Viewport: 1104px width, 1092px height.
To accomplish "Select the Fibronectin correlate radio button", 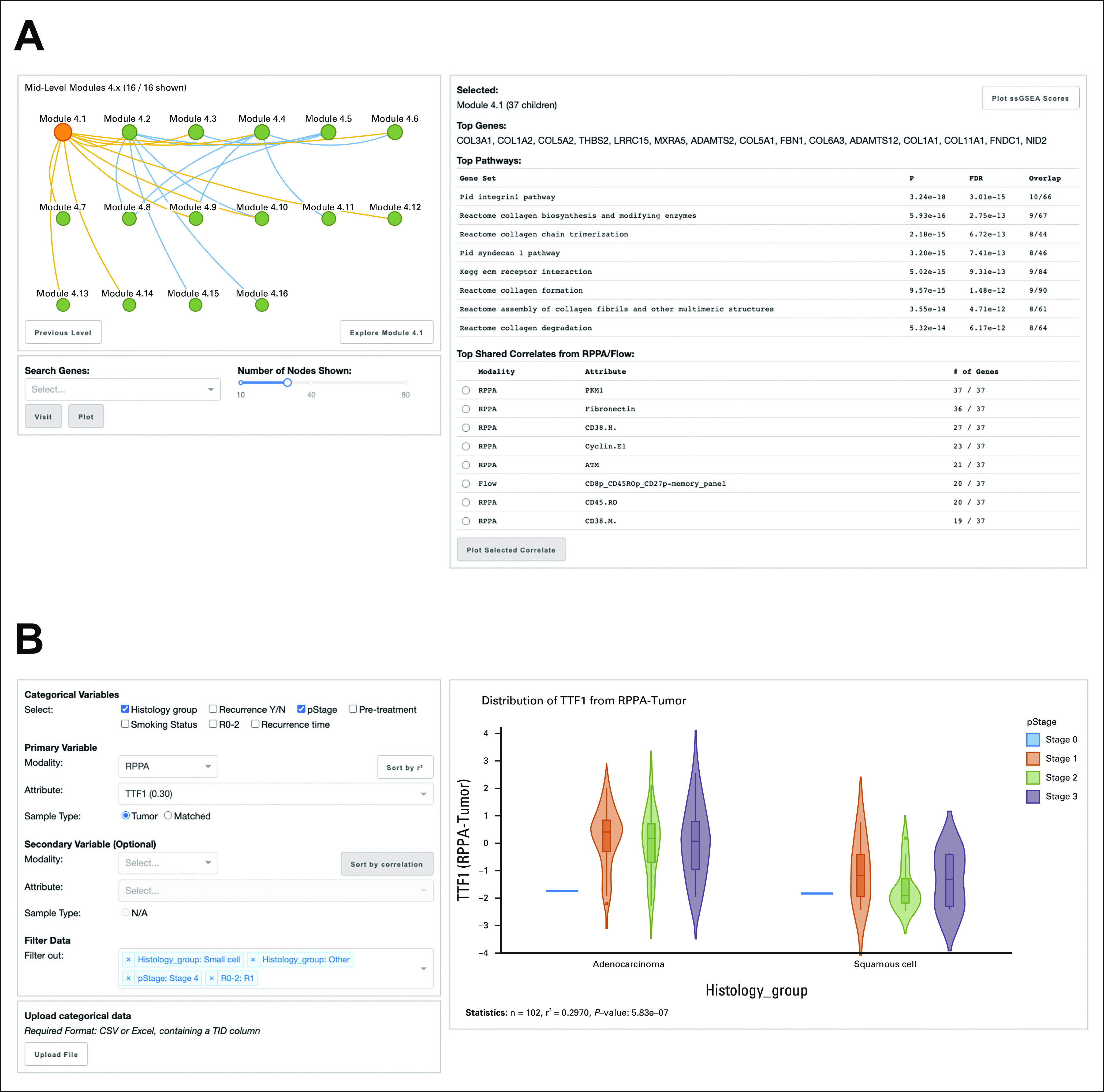I will (x=466, y=409).
